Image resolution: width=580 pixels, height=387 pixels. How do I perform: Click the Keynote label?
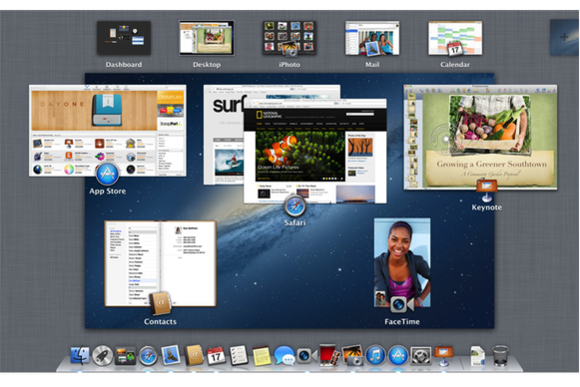(x=486, y=207)
